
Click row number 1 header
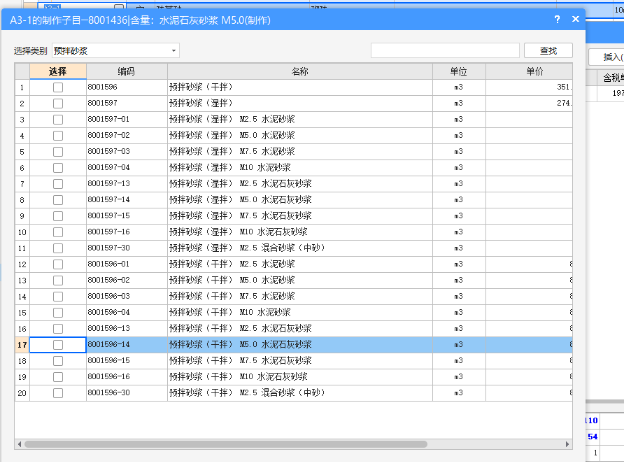tap(22, 87)
